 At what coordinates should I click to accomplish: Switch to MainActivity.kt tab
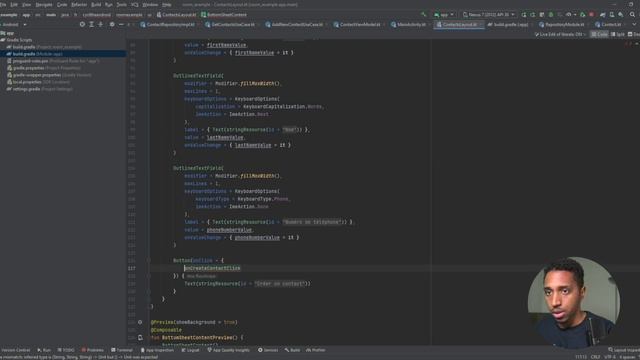pyautogui.click(x=408, y=24)
